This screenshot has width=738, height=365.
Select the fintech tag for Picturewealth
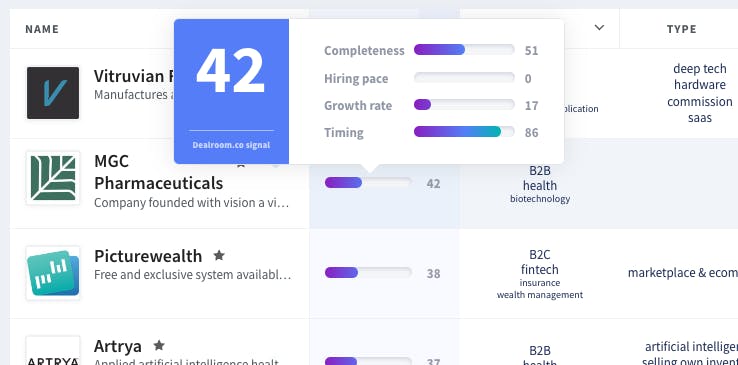540,270
